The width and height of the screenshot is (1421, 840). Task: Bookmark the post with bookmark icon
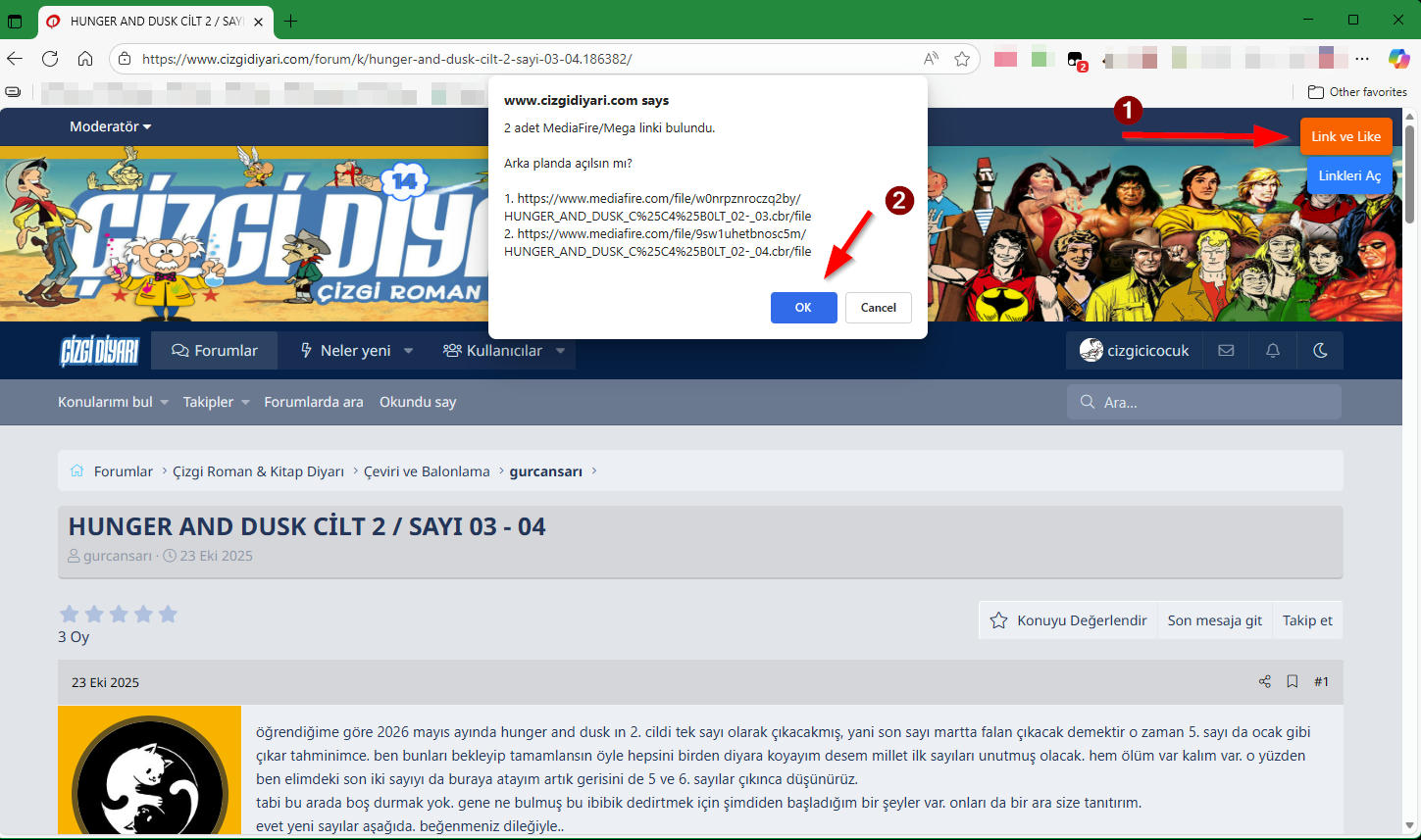[x=1293, y=681]
